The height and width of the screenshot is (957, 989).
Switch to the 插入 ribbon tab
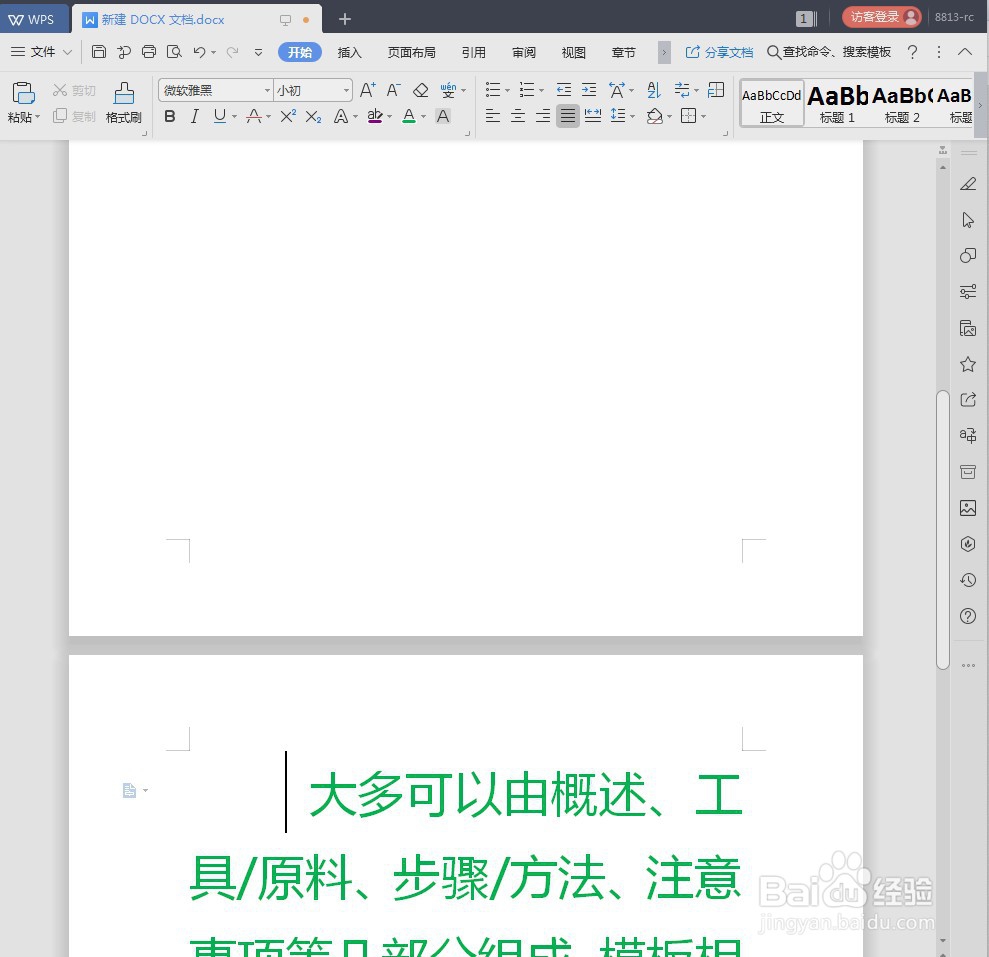[x=349, y=52]
